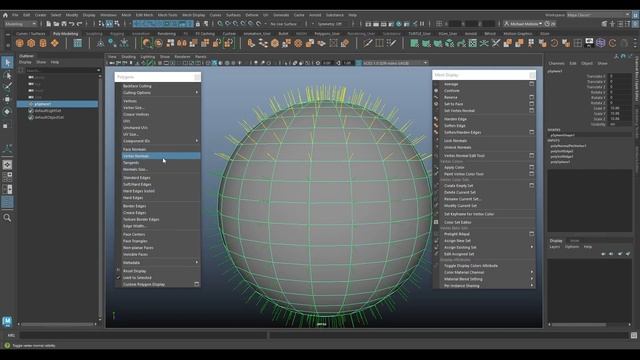The height and width of the screenshot is (360, 640).
Task: Click Unlock Normals in Mesh Display menu
Action: pos(458,147)
